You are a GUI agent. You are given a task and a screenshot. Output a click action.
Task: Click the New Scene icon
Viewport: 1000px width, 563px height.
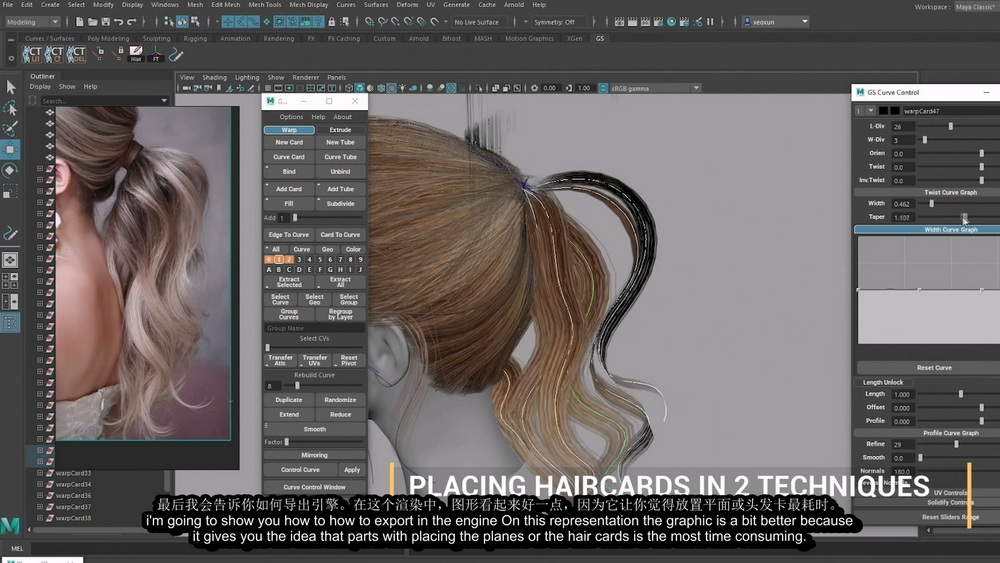coord(80,22)
